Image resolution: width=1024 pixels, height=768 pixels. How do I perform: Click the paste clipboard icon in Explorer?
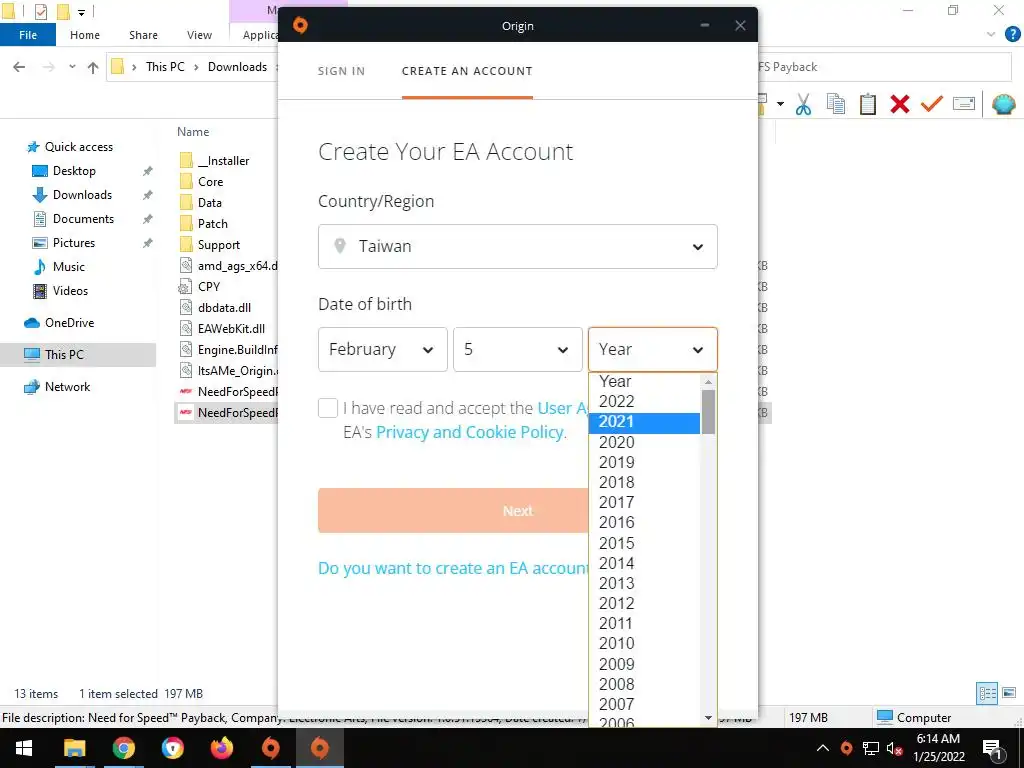pos(867,104)
